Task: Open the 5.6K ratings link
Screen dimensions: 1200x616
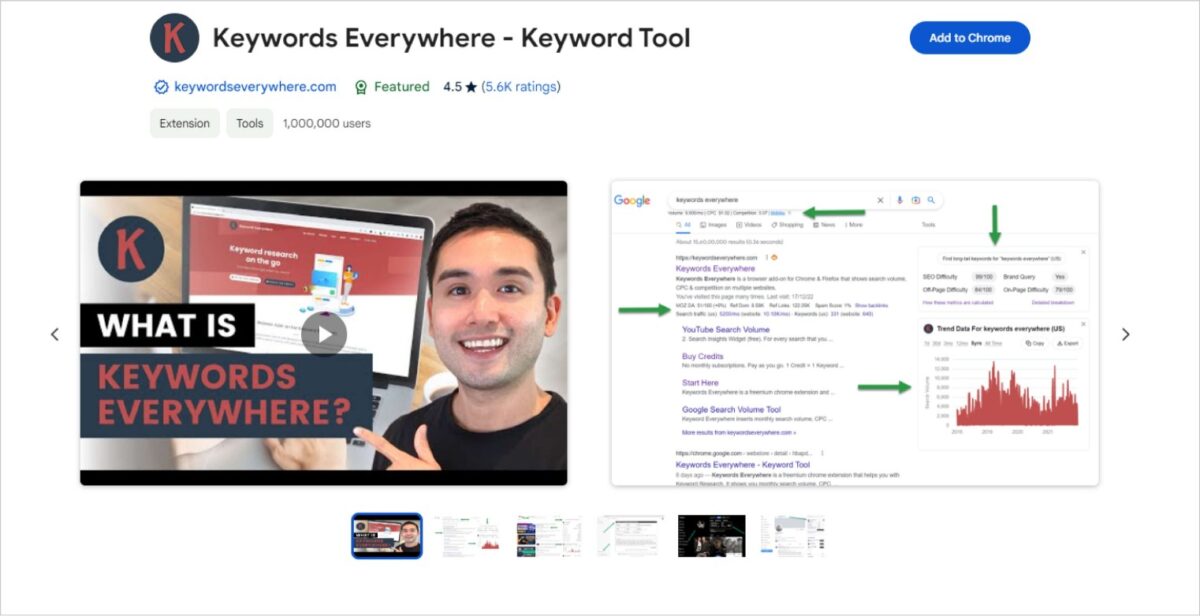Action: (x=520, y=87)
